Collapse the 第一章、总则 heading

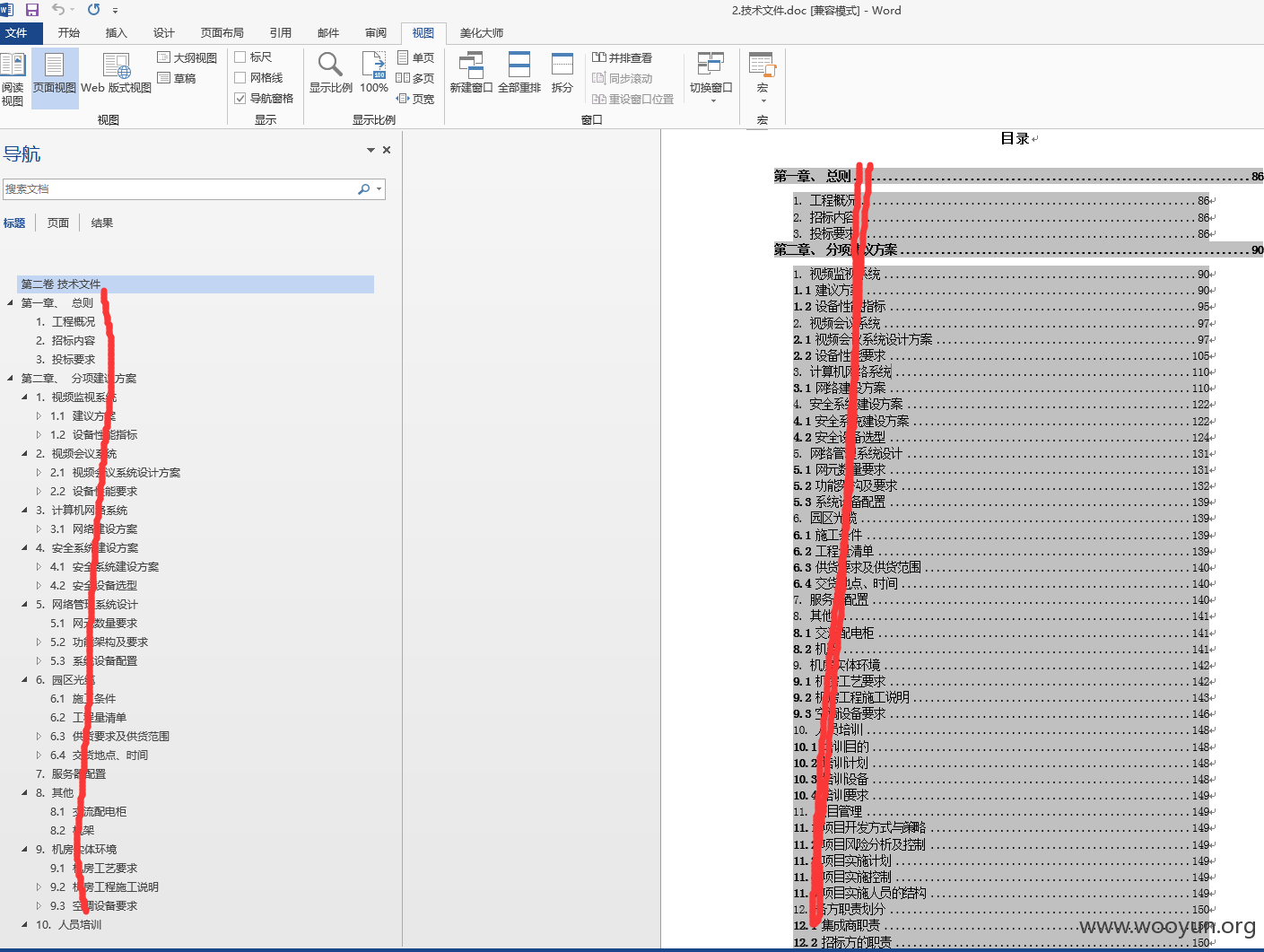point(10,303)
